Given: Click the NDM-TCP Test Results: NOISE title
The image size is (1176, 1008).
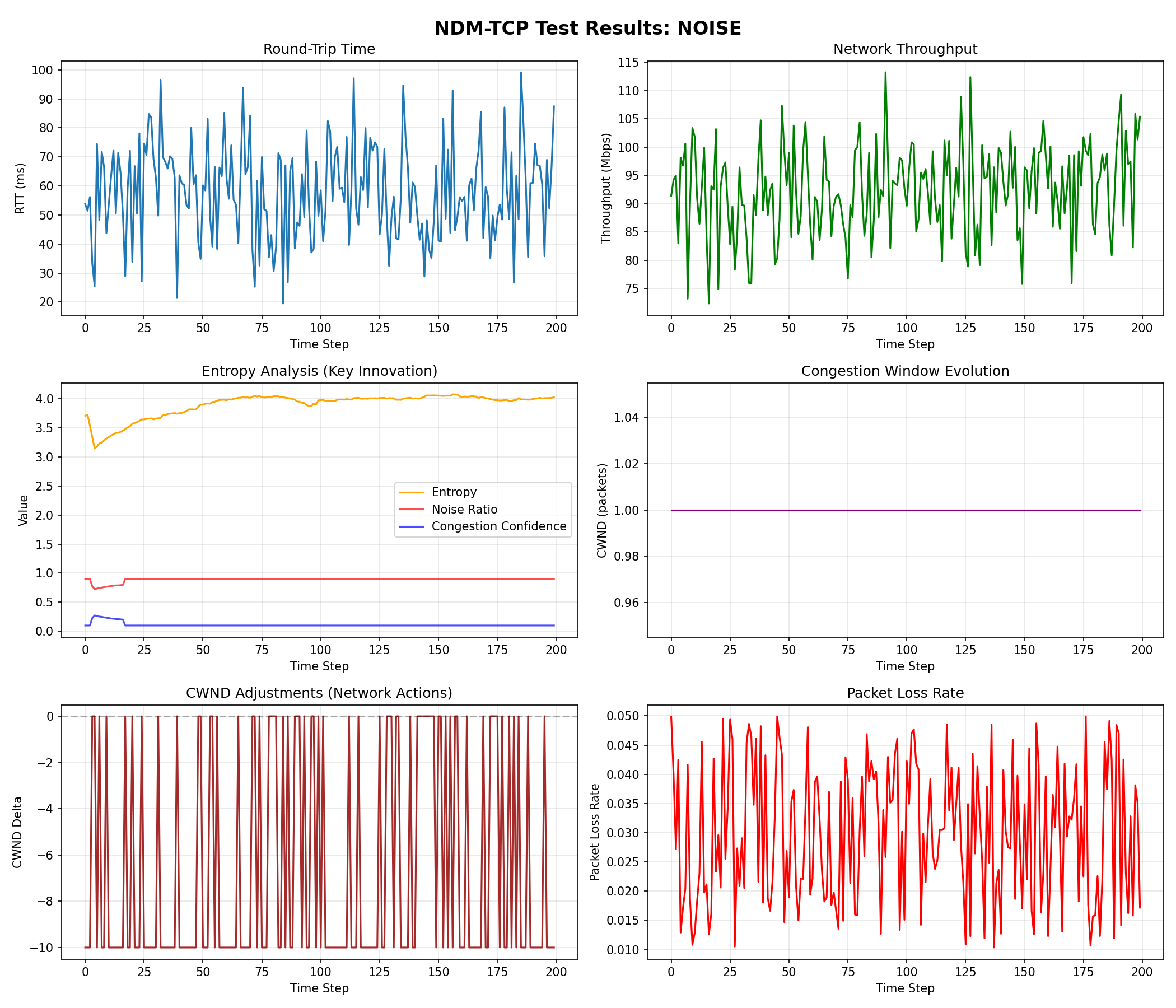Looking at the screenshot, I should pyautogui.click(x=587, y=29).
